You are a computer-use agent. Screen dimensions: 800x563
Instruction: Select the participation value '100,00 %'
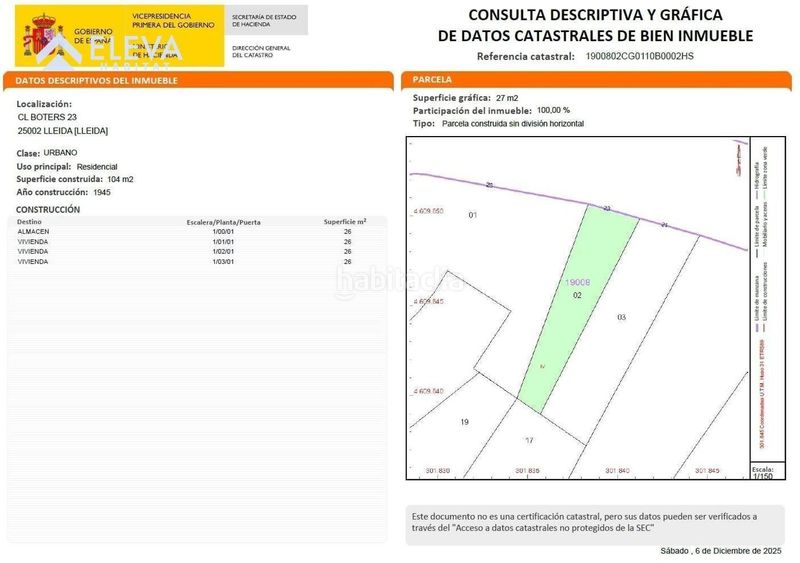click(x=554, y=110)
